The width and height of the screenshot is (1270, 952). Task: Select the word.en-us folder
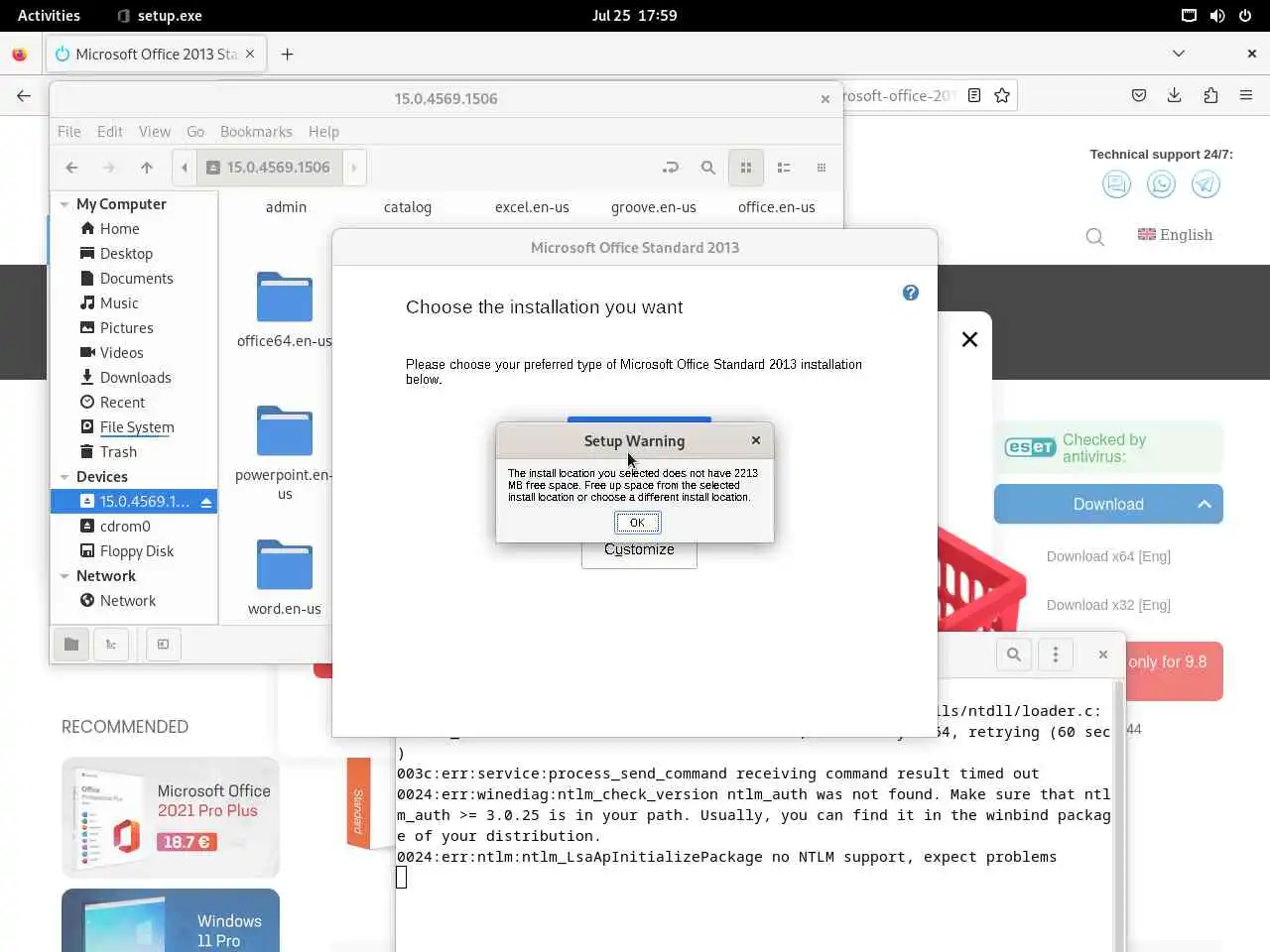point(285,577)
